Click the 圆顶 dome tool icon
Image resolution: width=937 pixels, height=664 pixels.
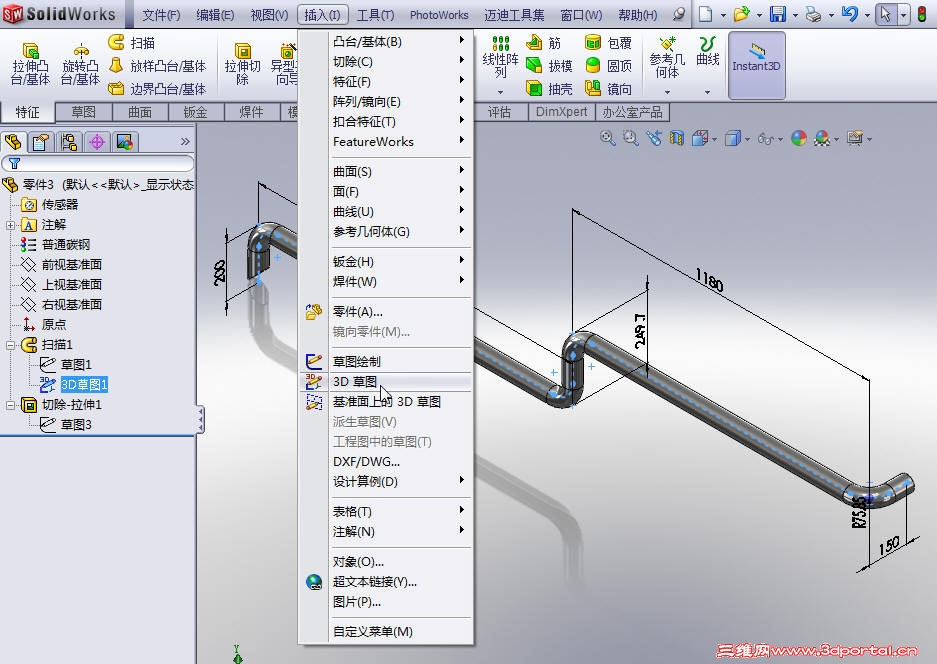coord(593,65)
